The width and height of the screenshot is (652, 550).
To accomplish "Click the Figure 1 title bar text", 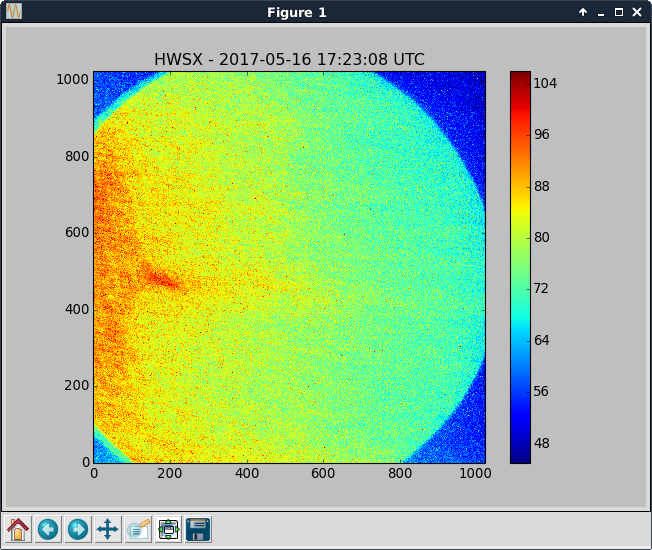I will click(296, 12).
